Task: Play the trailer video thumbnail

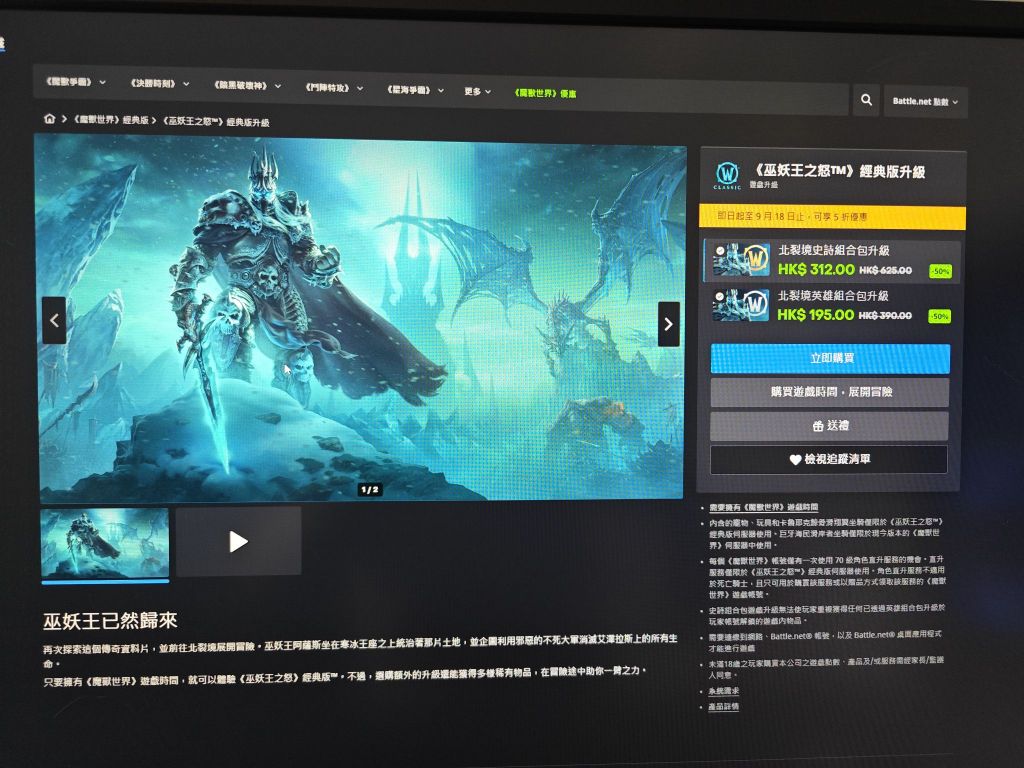Action: 238,541
